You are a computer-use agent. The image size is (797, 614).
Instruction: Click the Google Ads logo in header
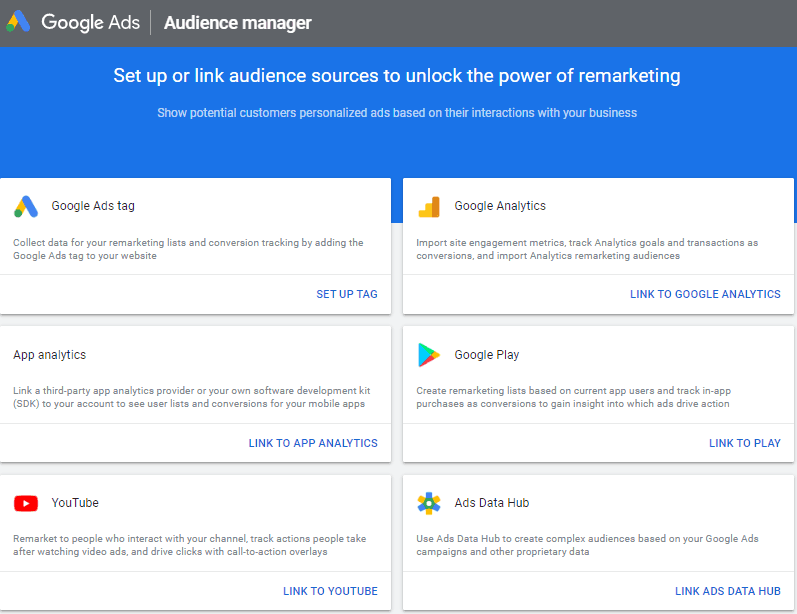pos(18,21)
